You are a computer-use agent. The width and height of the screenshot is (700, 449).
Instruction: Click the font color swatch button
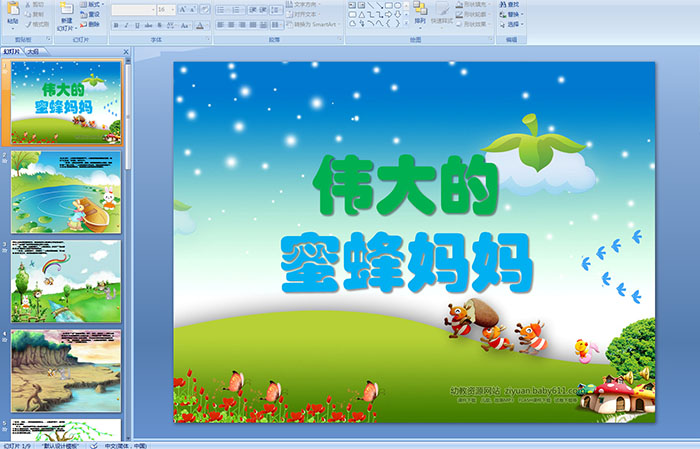200,25
